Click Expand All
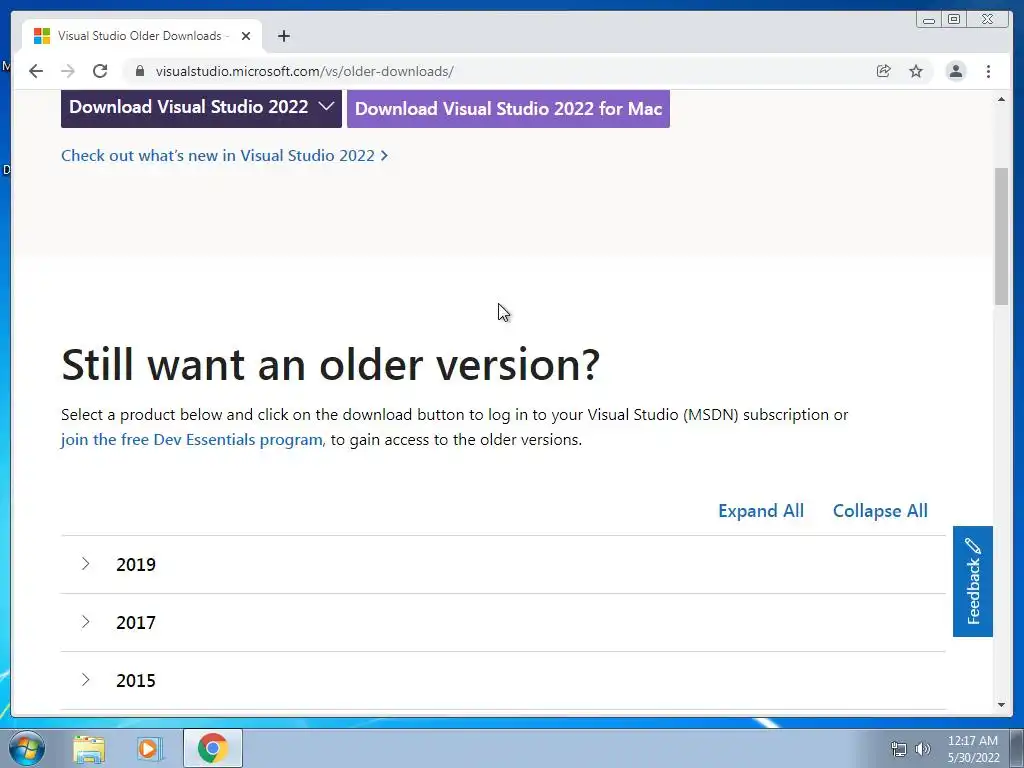Viewport: 1024px width, 768px height. (761, 511)
